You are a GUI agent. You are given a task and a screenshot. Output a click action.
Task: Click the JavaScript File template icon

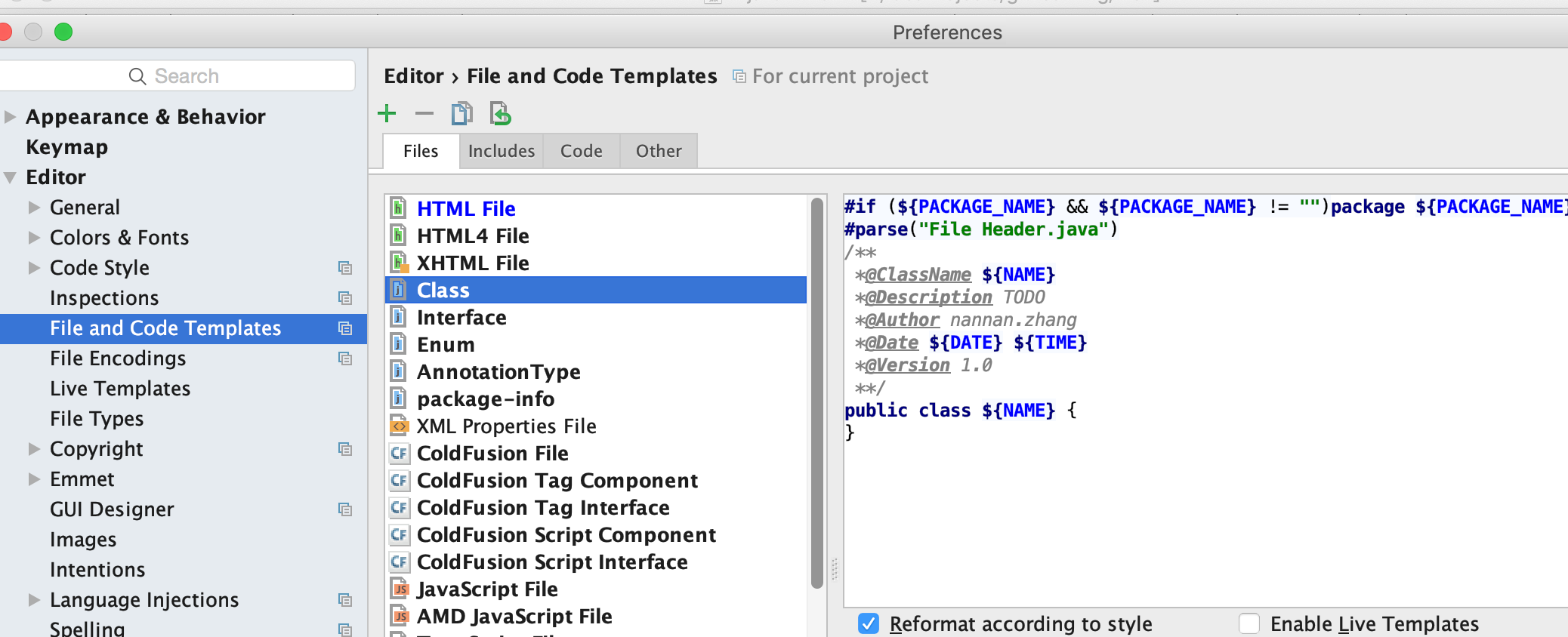(399, 589)
